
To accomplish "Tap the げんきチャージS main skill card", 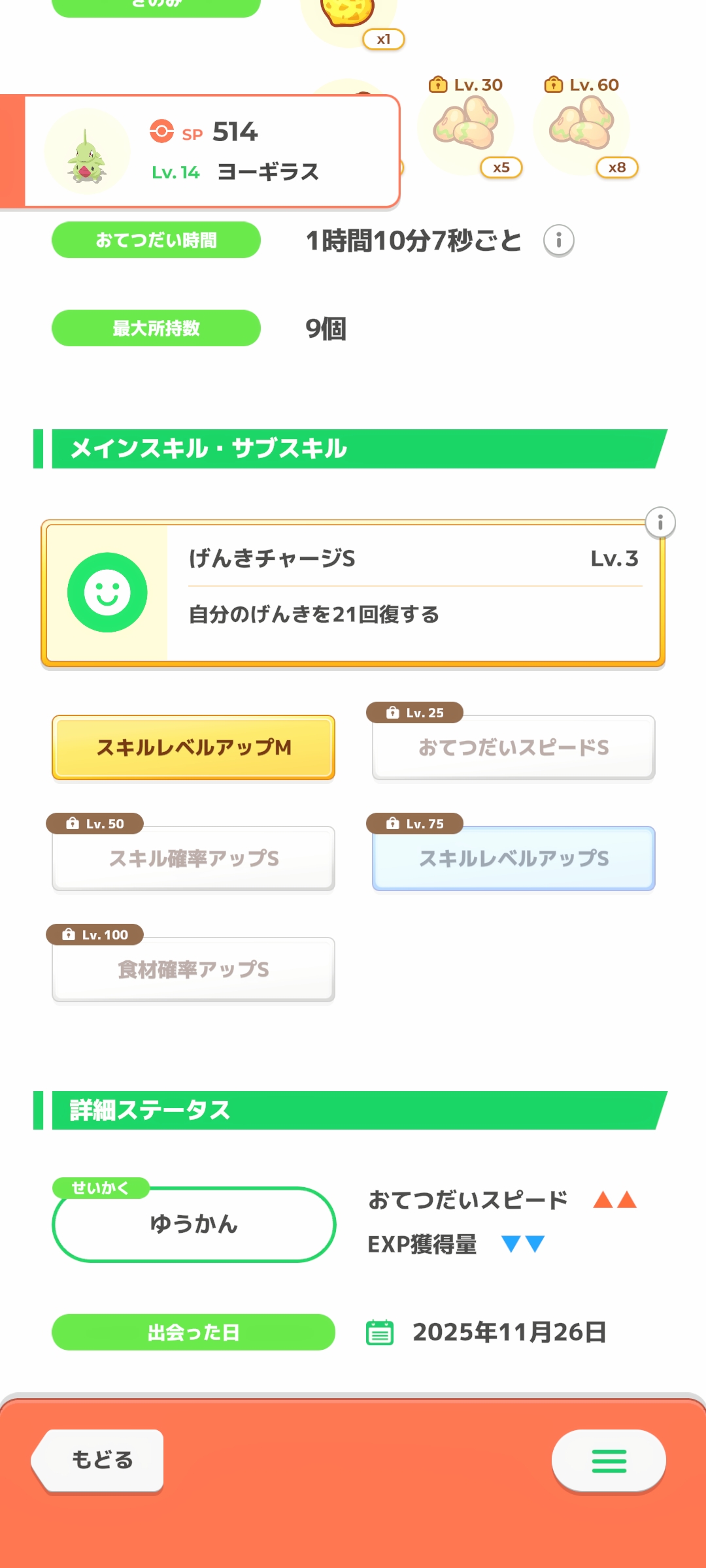I will [x=412, y=593].
